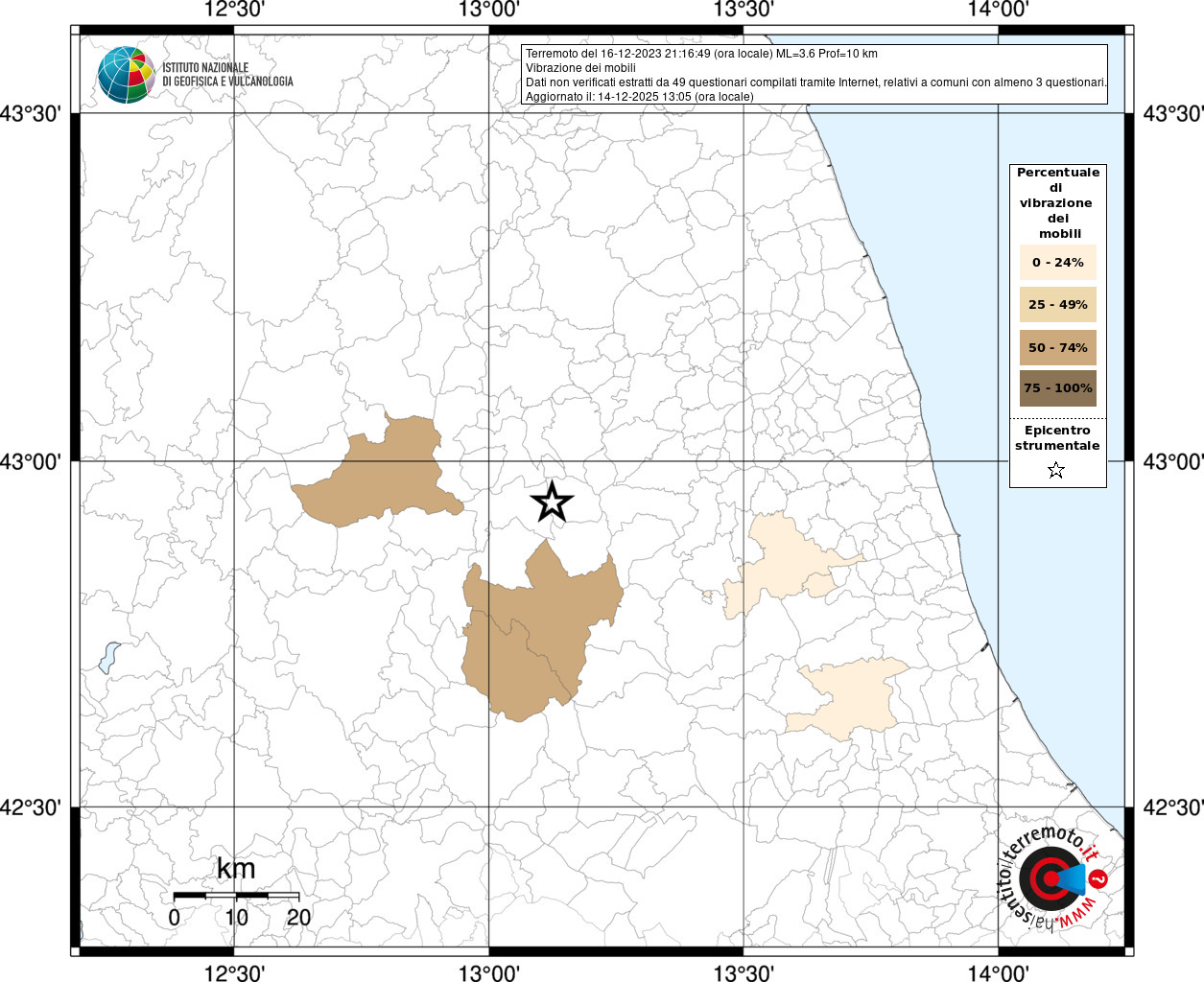Click the right axis label 43°00'
Image resolution: width=1204 pixels, height=982 pixels.
coord(1172,461)
